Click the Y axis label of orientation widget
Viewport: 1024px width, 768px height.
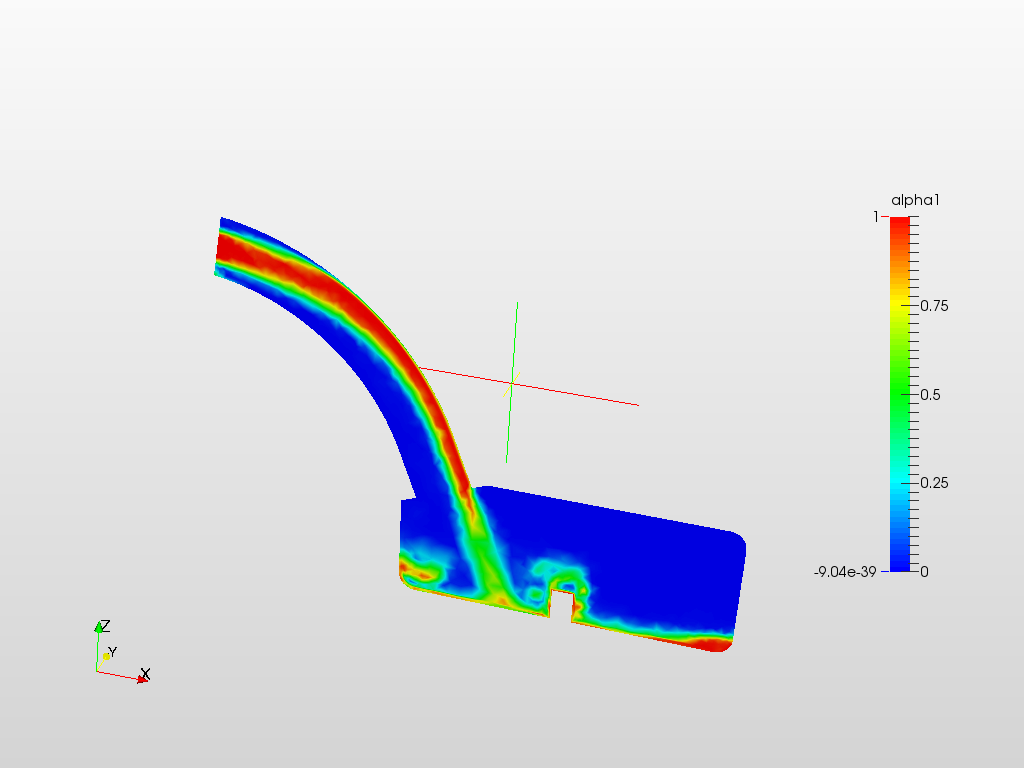pos(112,652)
